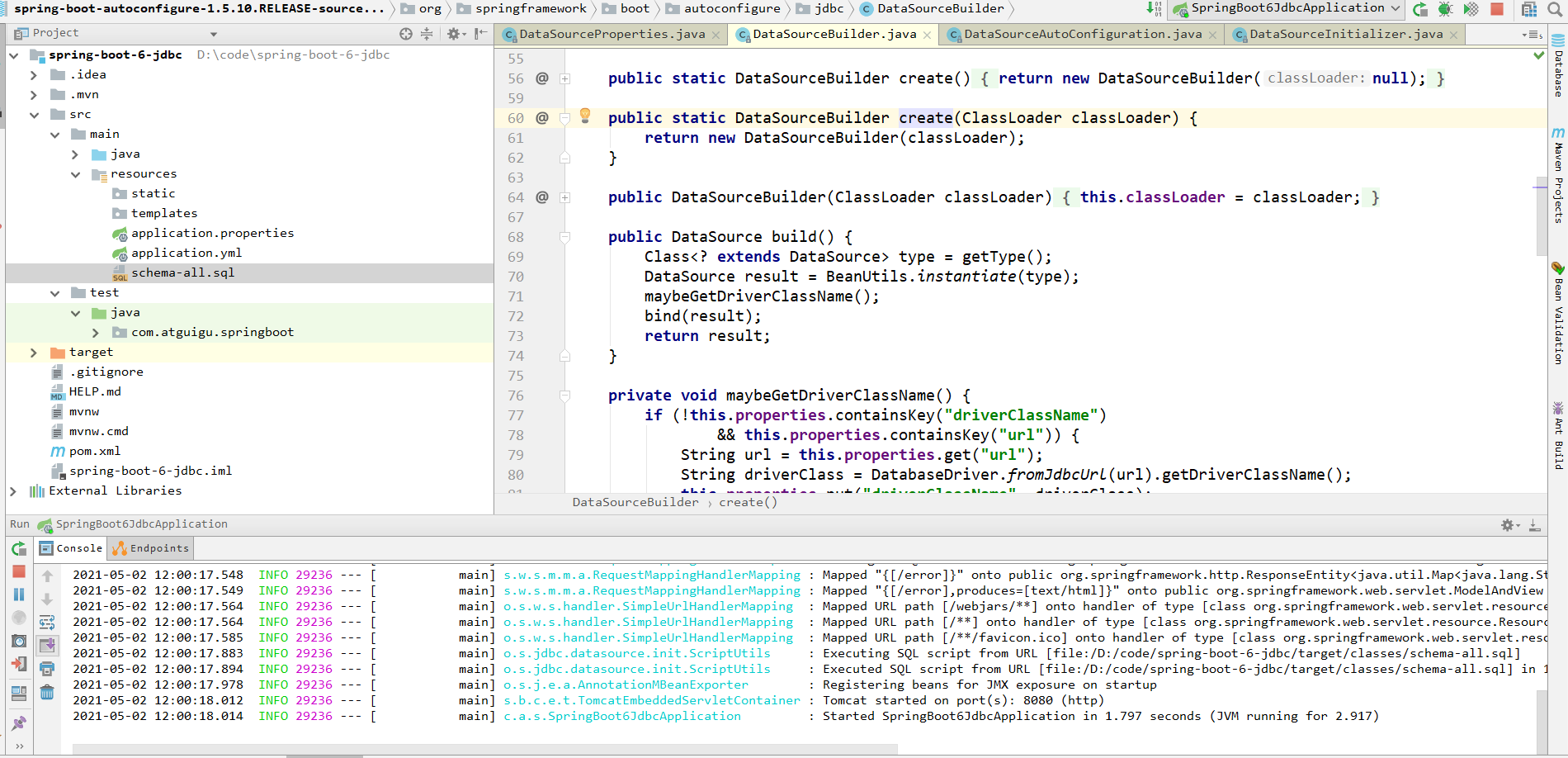Expand External Libraries node
Viewport: 1568px width, 758px height.
pyautogui.click(x=12, y=490)
